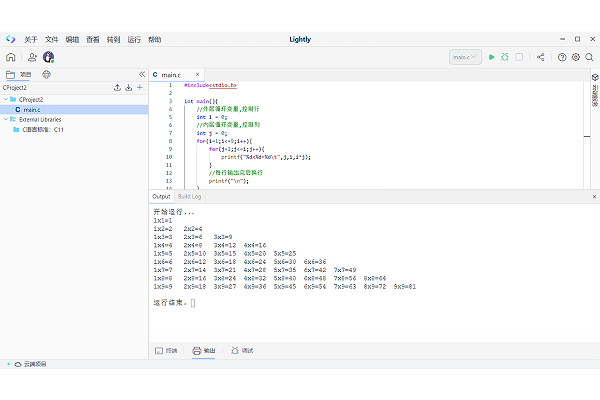Click the int main() line

click(x=201, y=101)
